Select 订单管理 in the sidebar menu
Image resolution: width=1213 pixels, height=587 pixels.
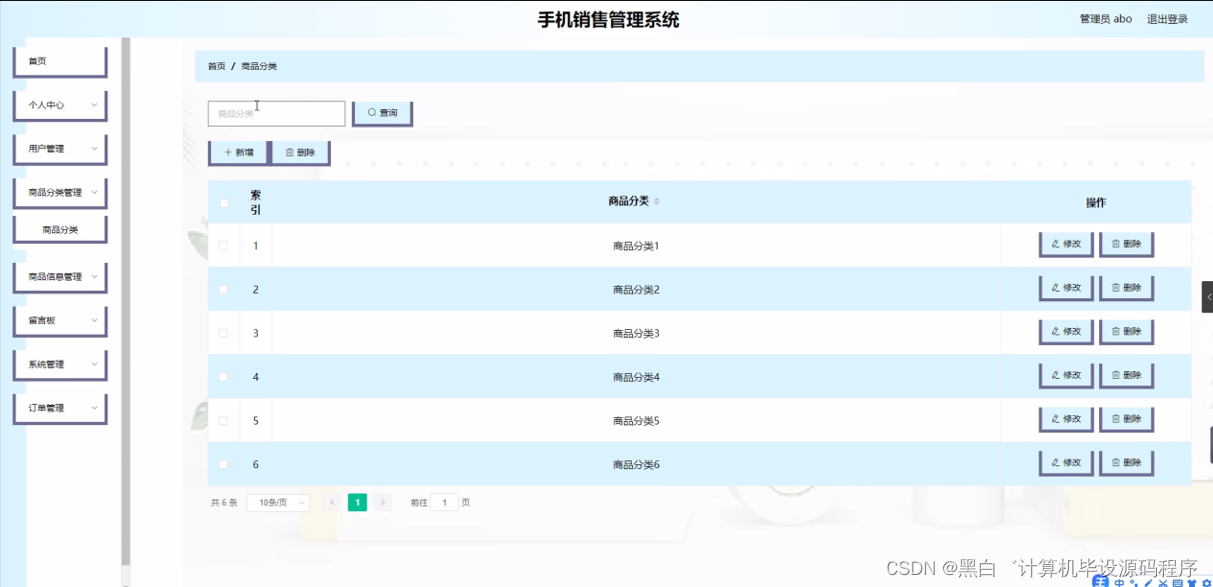click(x=59, y=408)
